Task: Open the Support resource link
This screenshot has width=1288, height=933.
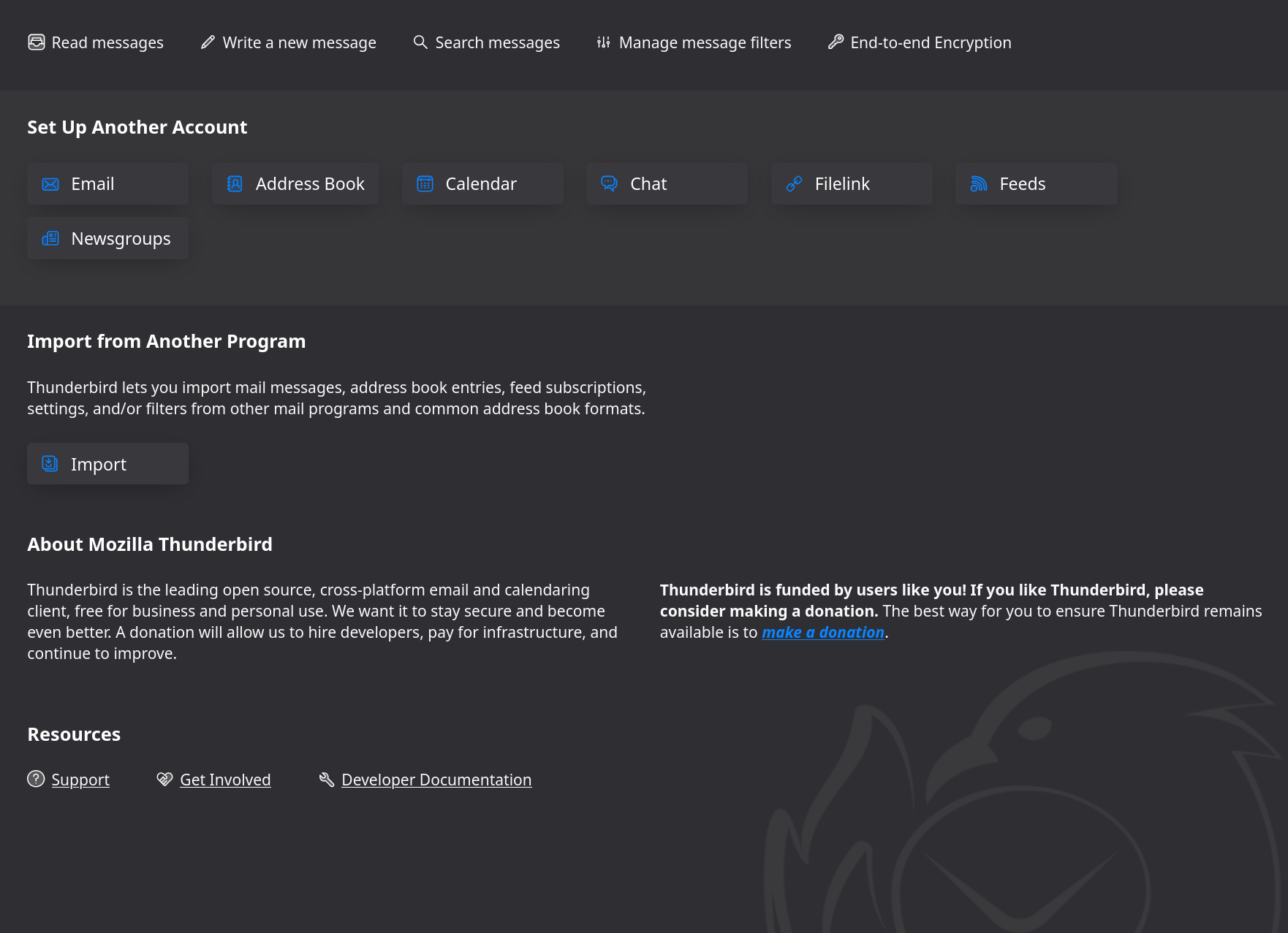Action: coord(80,780)
